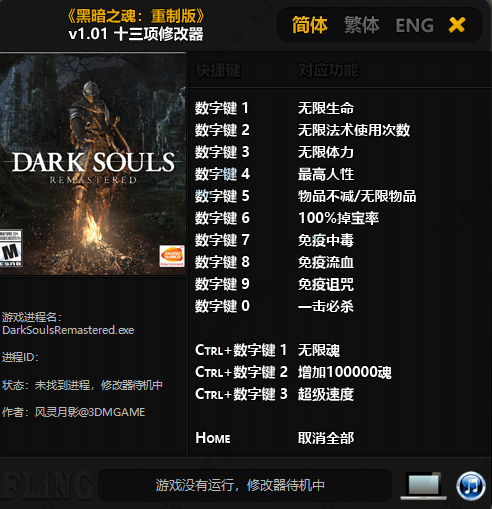Image resolution: width=492 pixels, height=509 pixels.
Task: Click the Bandai Namco logo badge
Action: pos(172,256)
